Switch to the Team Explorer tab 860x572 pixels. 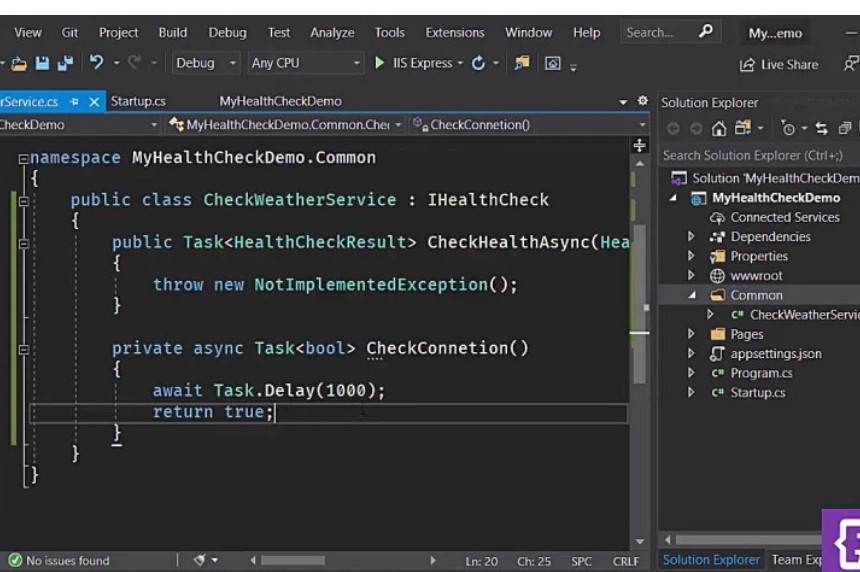pos(797,560)
